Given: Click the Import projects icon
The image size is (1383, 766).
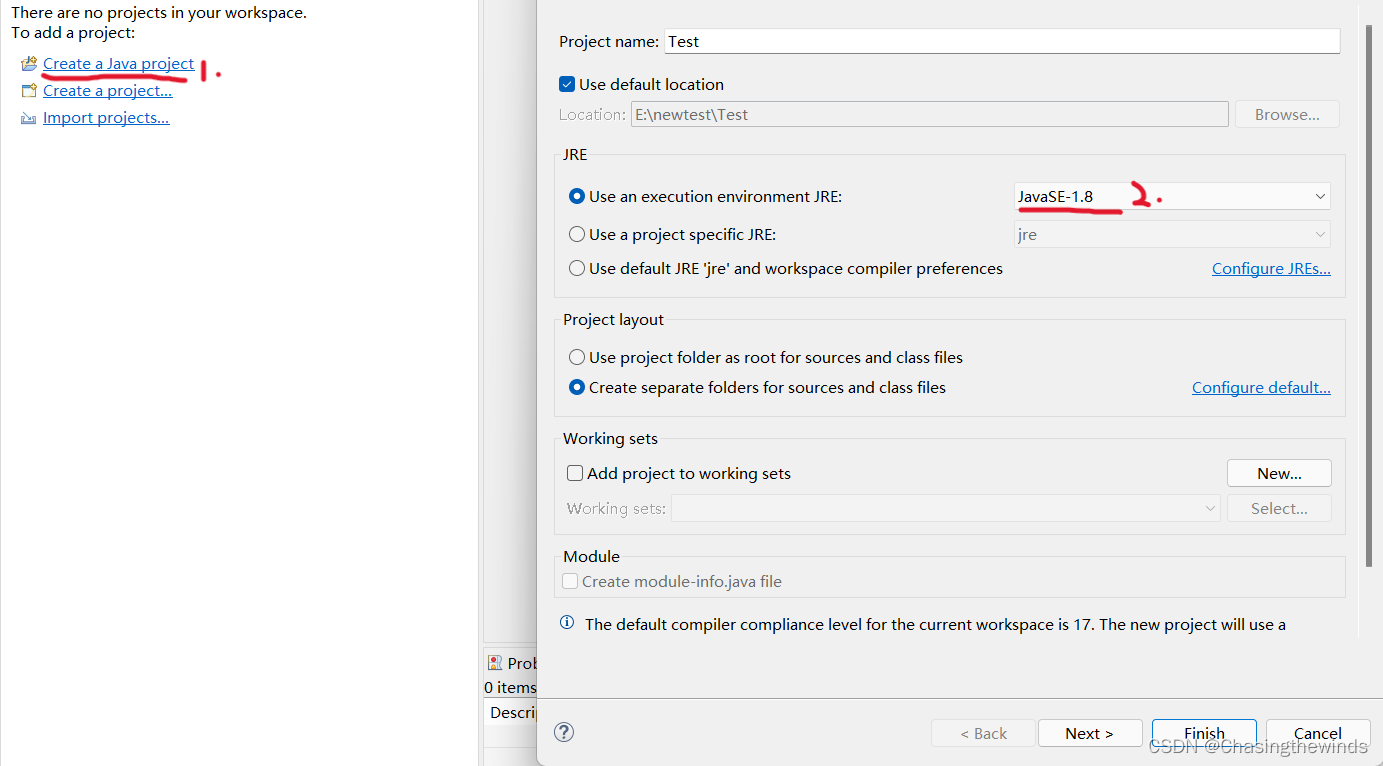Looking at the screenshot, I should pyautogui.click(x=29, y=118).
